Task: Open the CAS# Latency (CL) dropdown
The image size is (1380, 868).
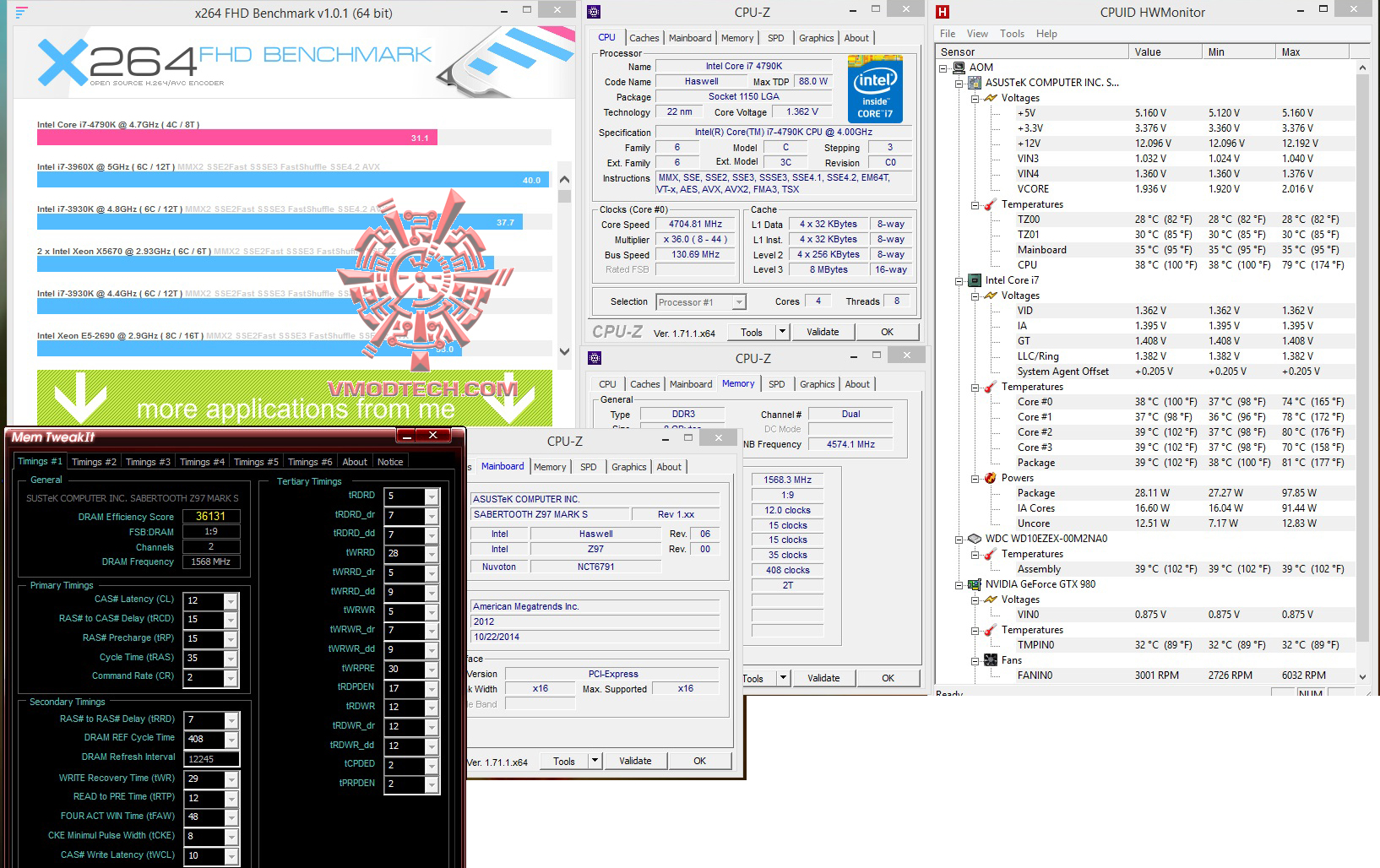Action: pos(231,601)
